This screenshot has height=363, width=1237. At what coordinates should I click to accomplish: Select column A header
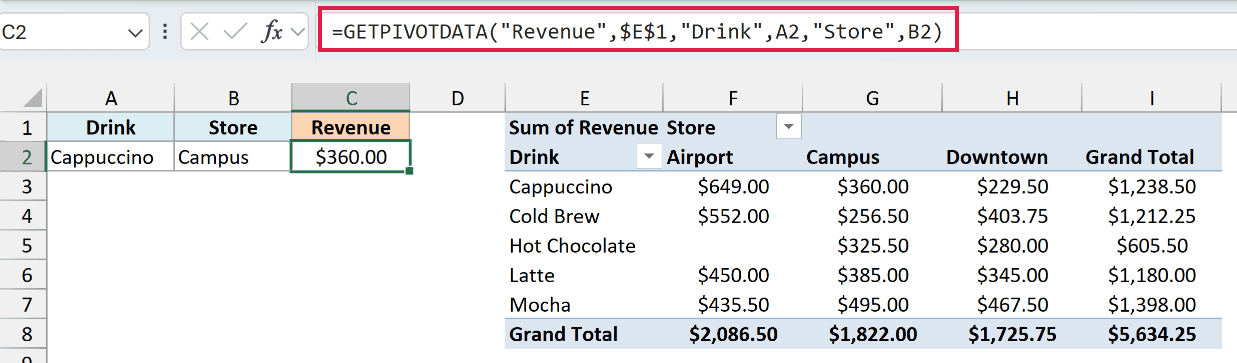(111, 98)
